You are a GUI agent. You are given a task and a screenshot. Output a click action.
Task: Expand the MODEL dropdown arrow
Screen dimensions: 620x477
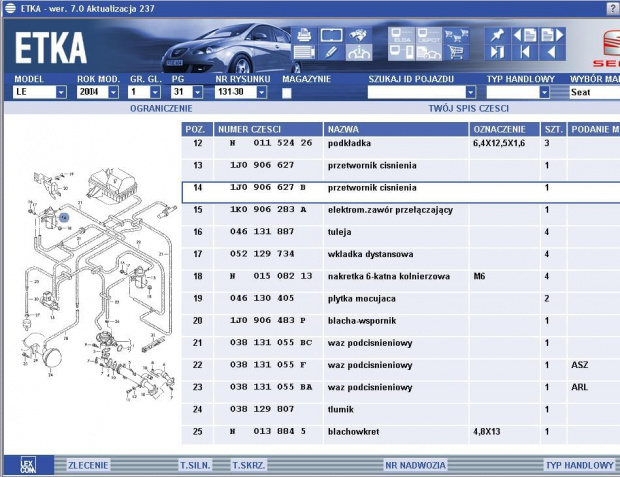pyautogui.click(x=61, y=93)
